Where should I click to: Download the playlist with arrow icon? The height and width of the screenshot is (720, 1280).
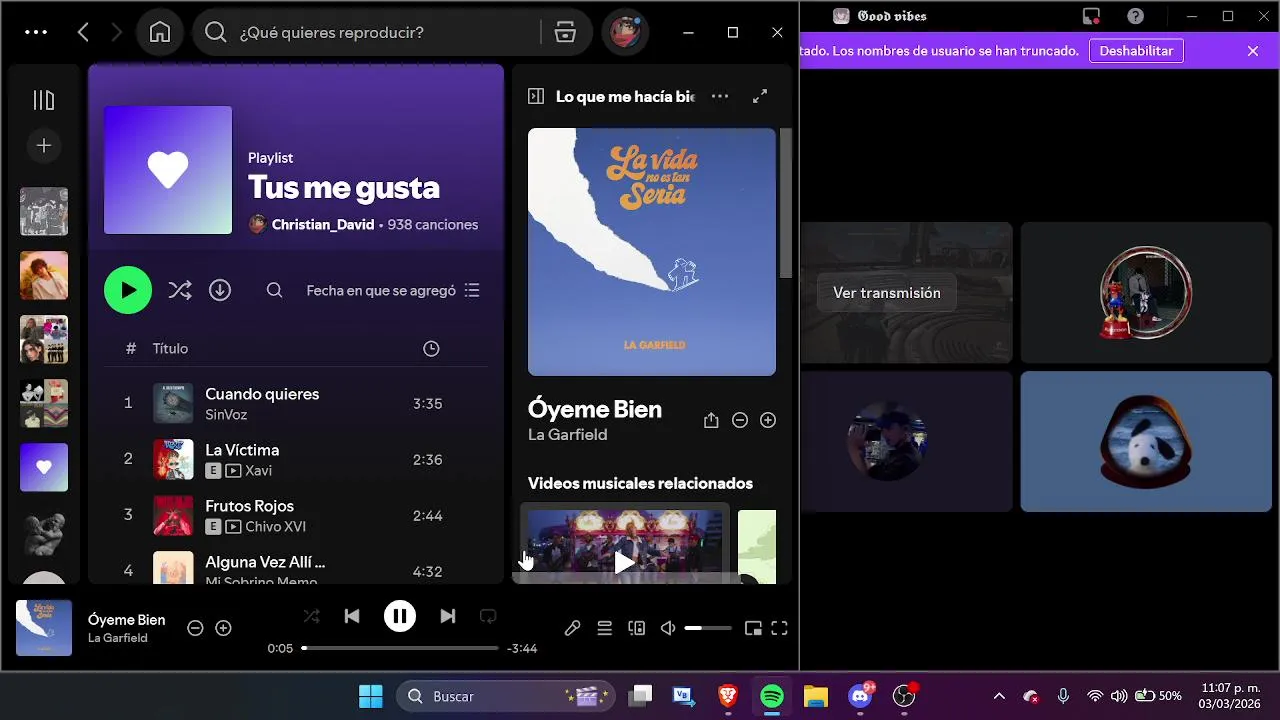[x=220, y=290]
